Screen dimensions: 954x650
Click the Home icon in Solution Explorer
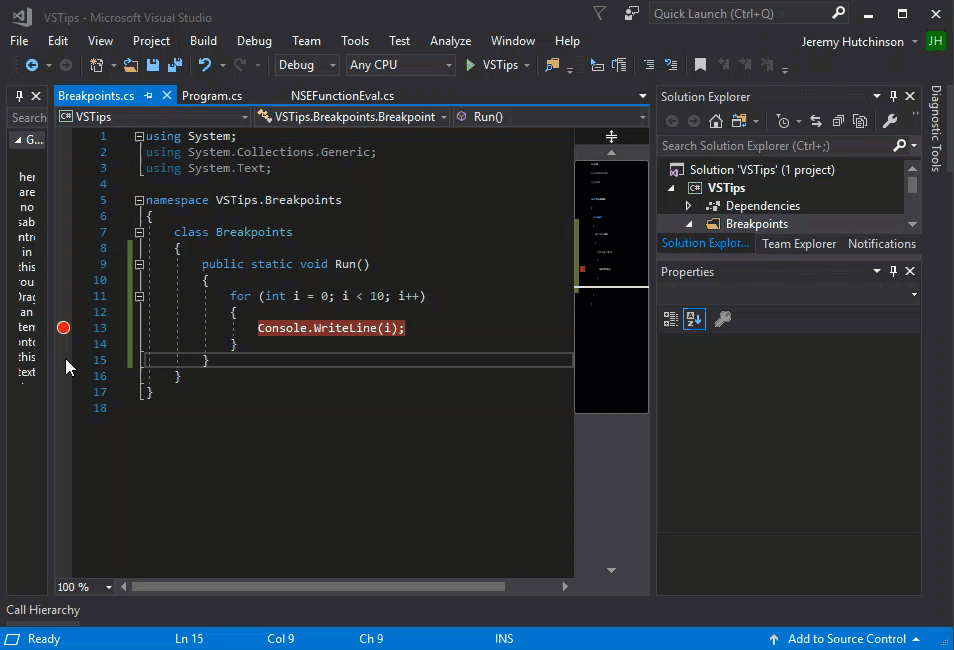[x=716, y=121]
